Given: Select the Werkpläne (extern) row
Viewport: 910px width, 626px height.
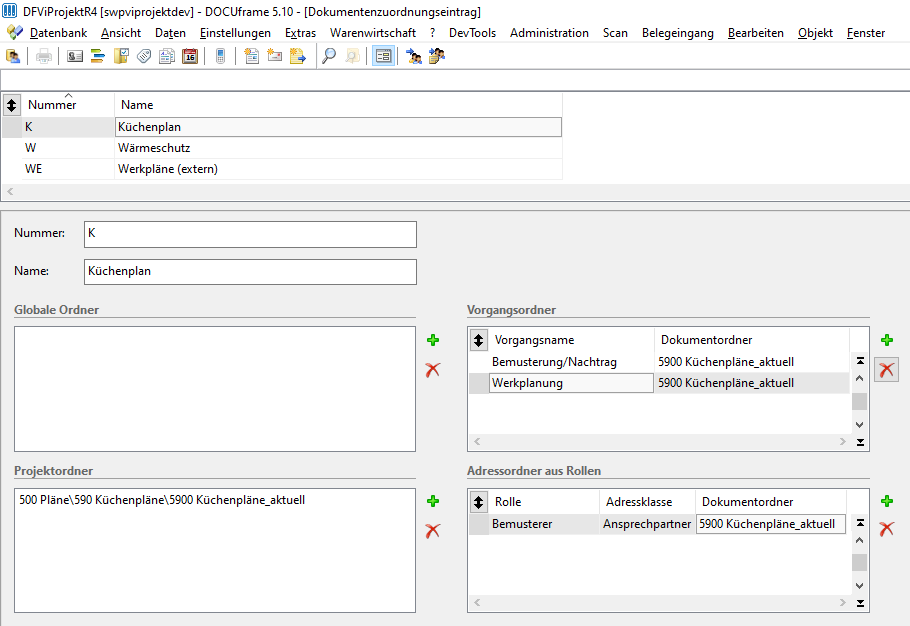Looking at the screenshot, I should (282, 169).
